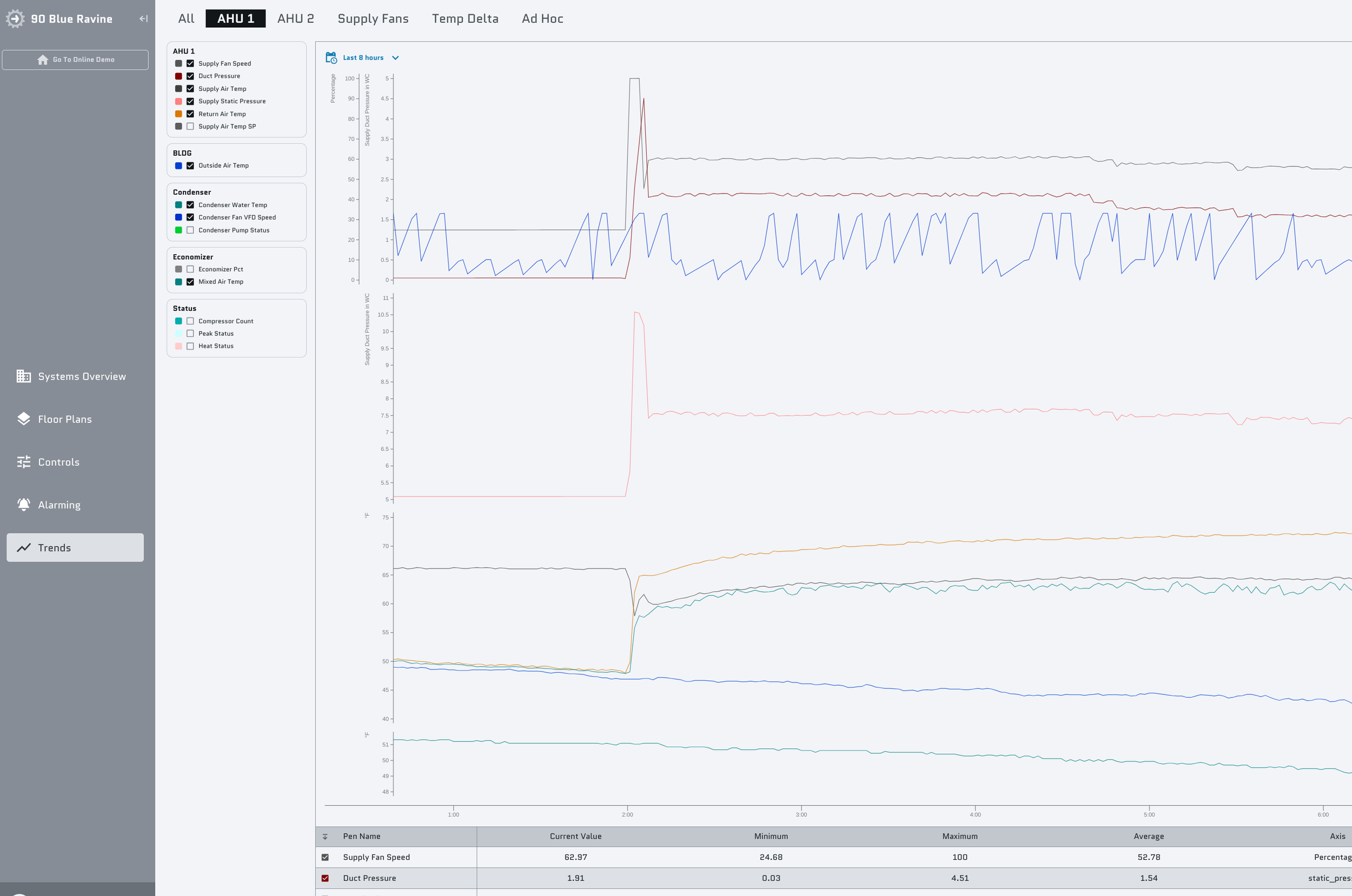
Task: Select the Ad Hoc view
Action: click(542, 18)
